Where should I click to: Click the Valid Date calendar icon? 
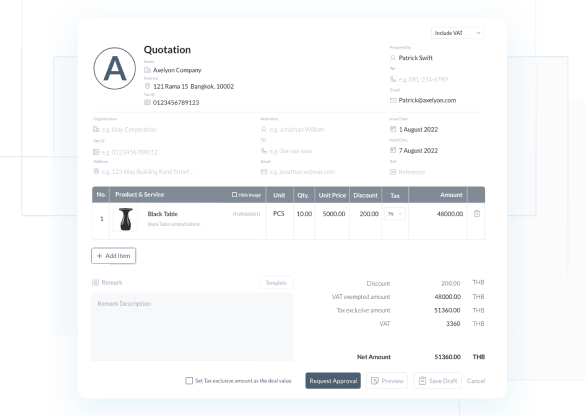tap(393, 150)
